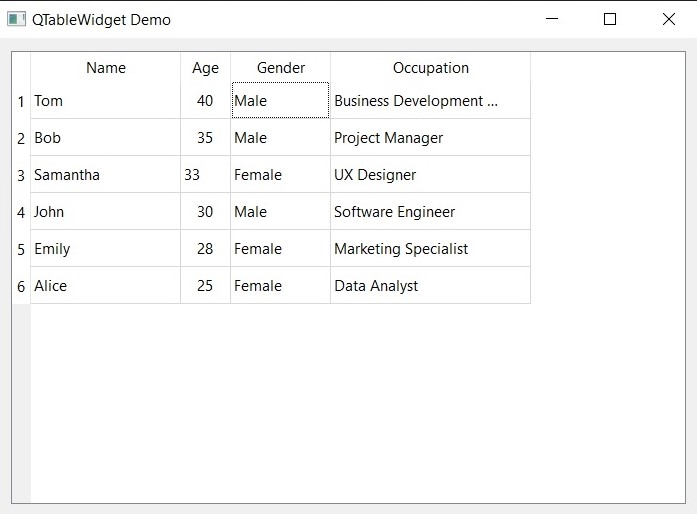Viewport: 697px width, 514px height.
Task: Select the Data Analyst occupation cell
Action: (430, 285)
